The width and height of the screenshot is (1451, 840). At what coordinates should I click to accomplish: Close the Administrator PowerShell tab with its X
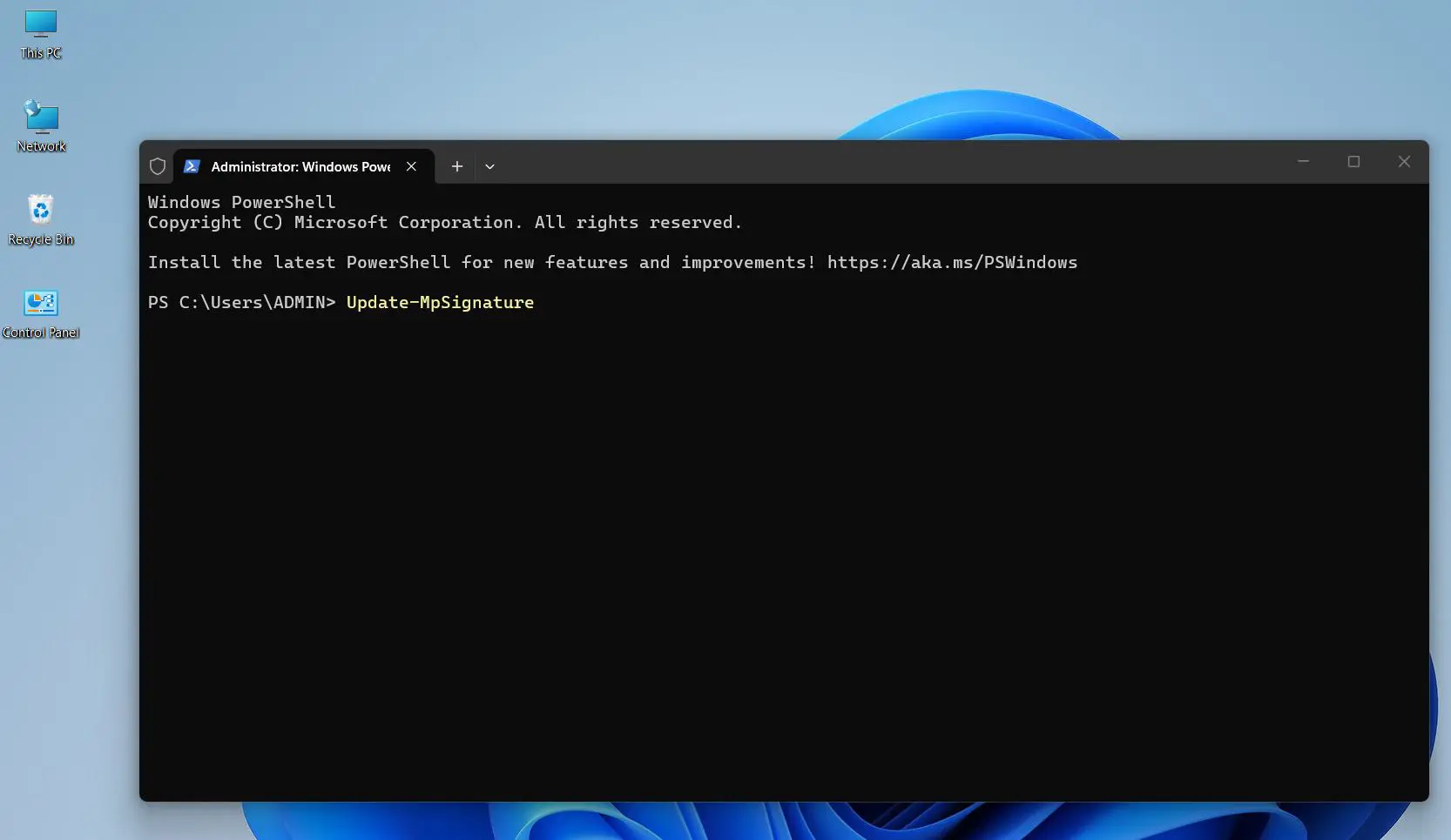pos(411,166)
